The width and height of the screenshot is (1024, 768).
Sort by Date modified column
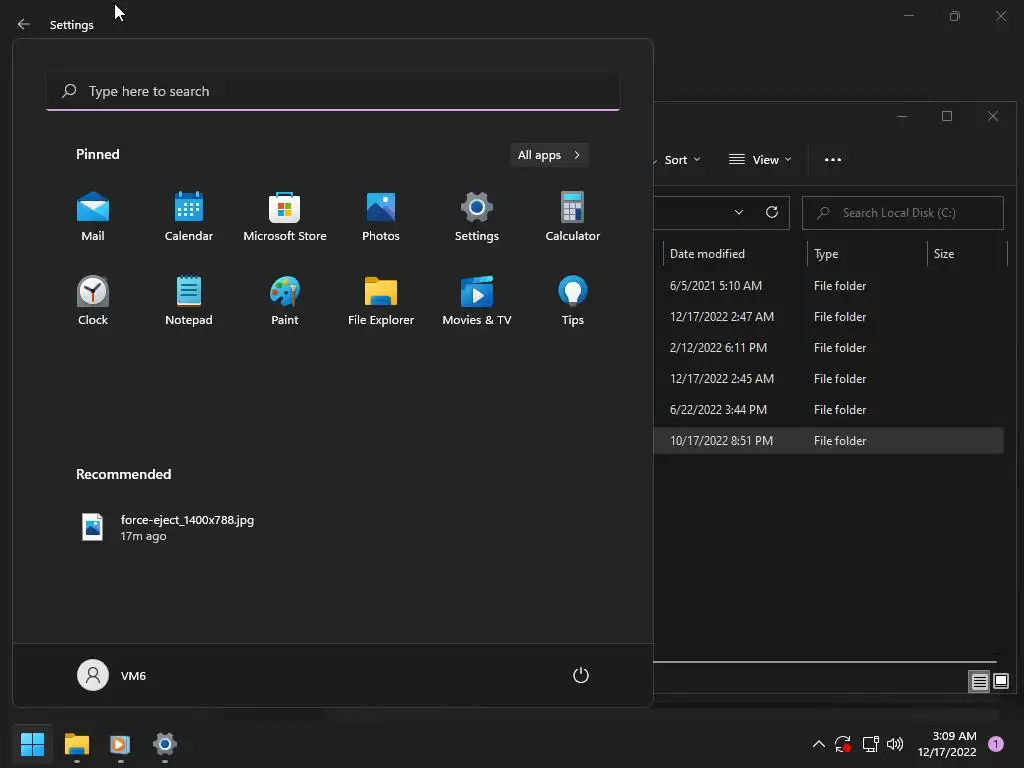[735, 253]
